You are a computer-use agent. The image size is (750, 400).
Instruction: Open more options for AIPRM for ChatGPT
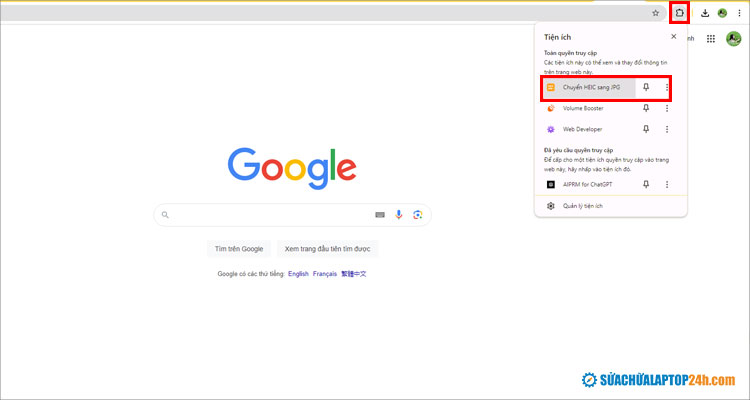coord(667,184)
